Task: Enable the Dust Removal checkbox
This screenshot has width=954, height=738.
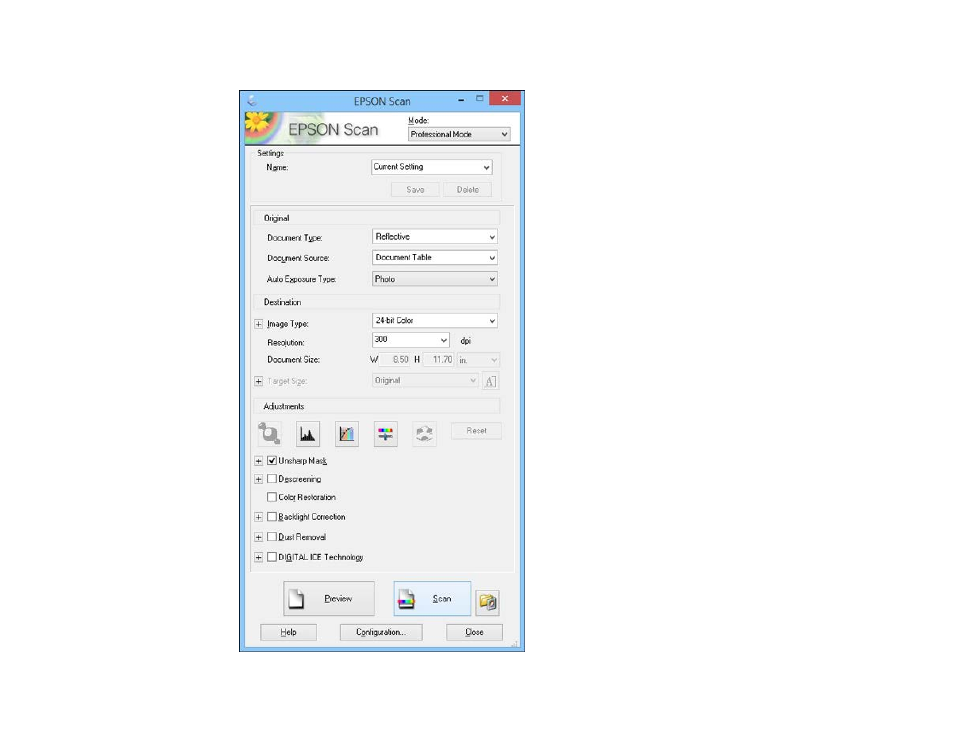Action: coord(272,537)
